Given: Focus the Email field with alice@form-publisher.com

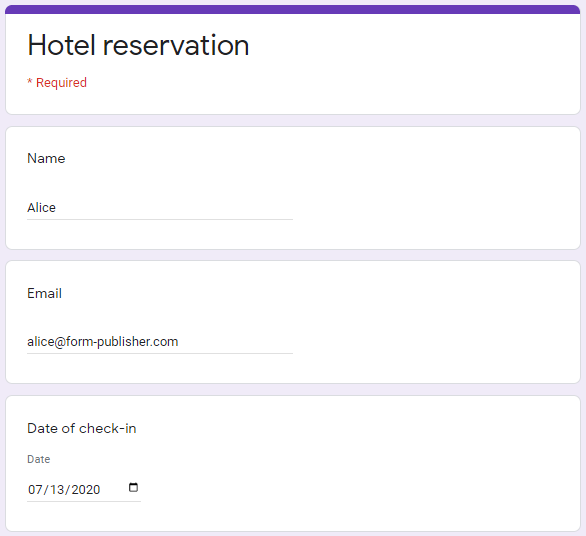Looking at the screenshot, I should (x=160, y=342).
